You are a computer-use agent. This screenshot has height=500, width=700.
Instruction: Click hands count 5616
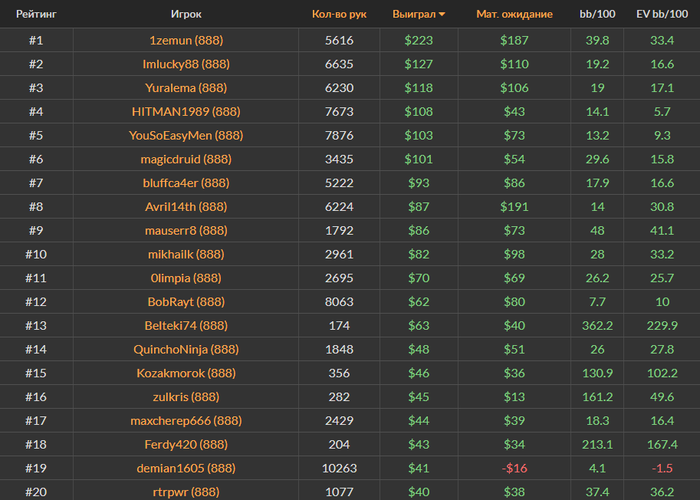pyautogui.click(x=339, y=40)
